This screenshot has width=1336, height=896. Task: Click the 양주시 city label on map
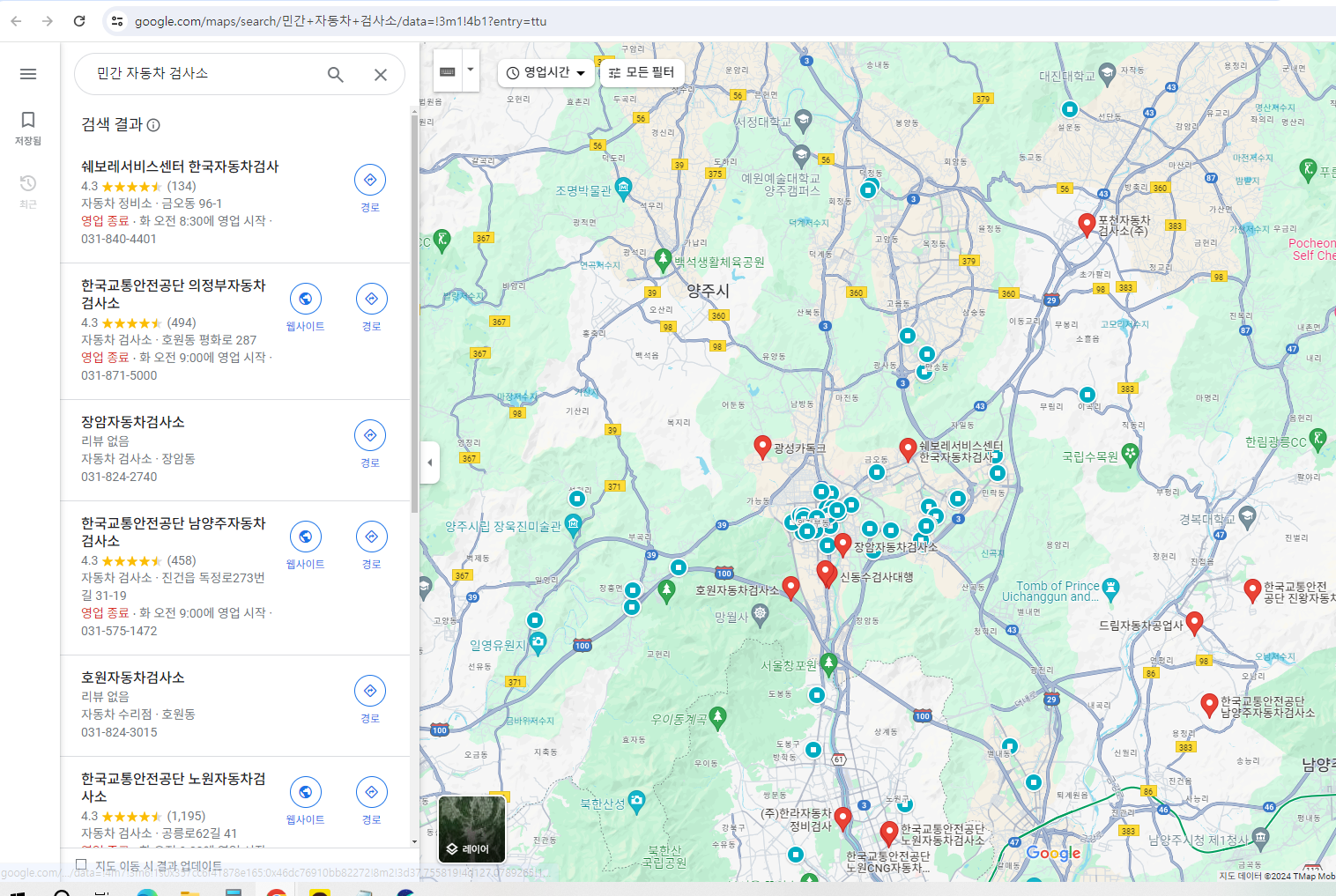tap(708, 291)
